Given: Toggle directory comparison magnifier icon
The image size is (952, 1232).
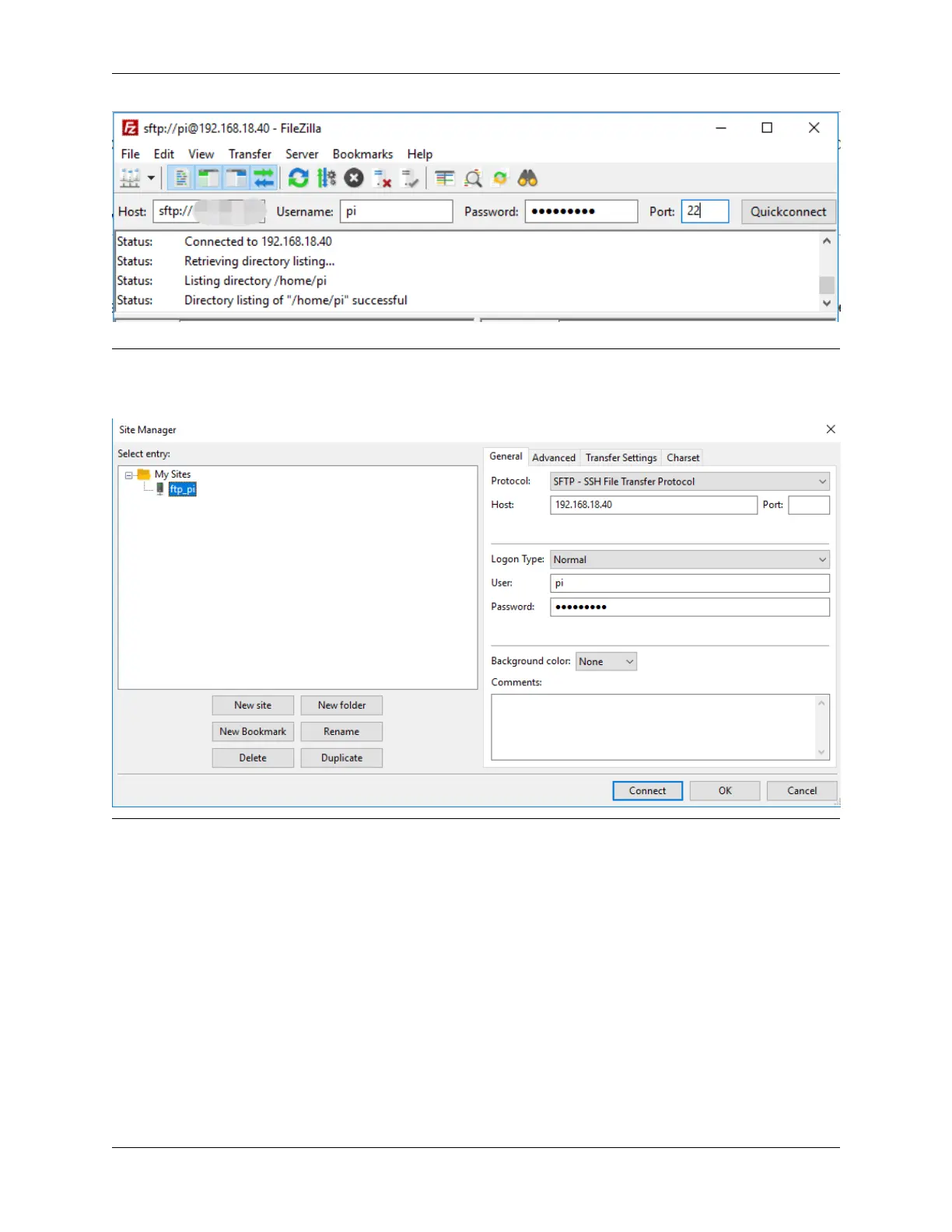Looking at the screenshot, I should [473, 179].
